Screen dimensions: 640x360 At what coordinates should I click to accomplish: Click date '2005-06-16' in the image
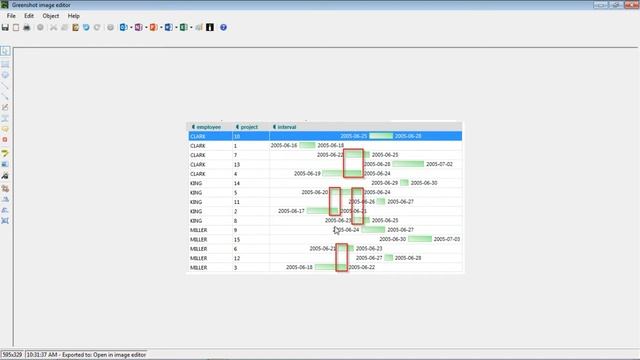284,145
